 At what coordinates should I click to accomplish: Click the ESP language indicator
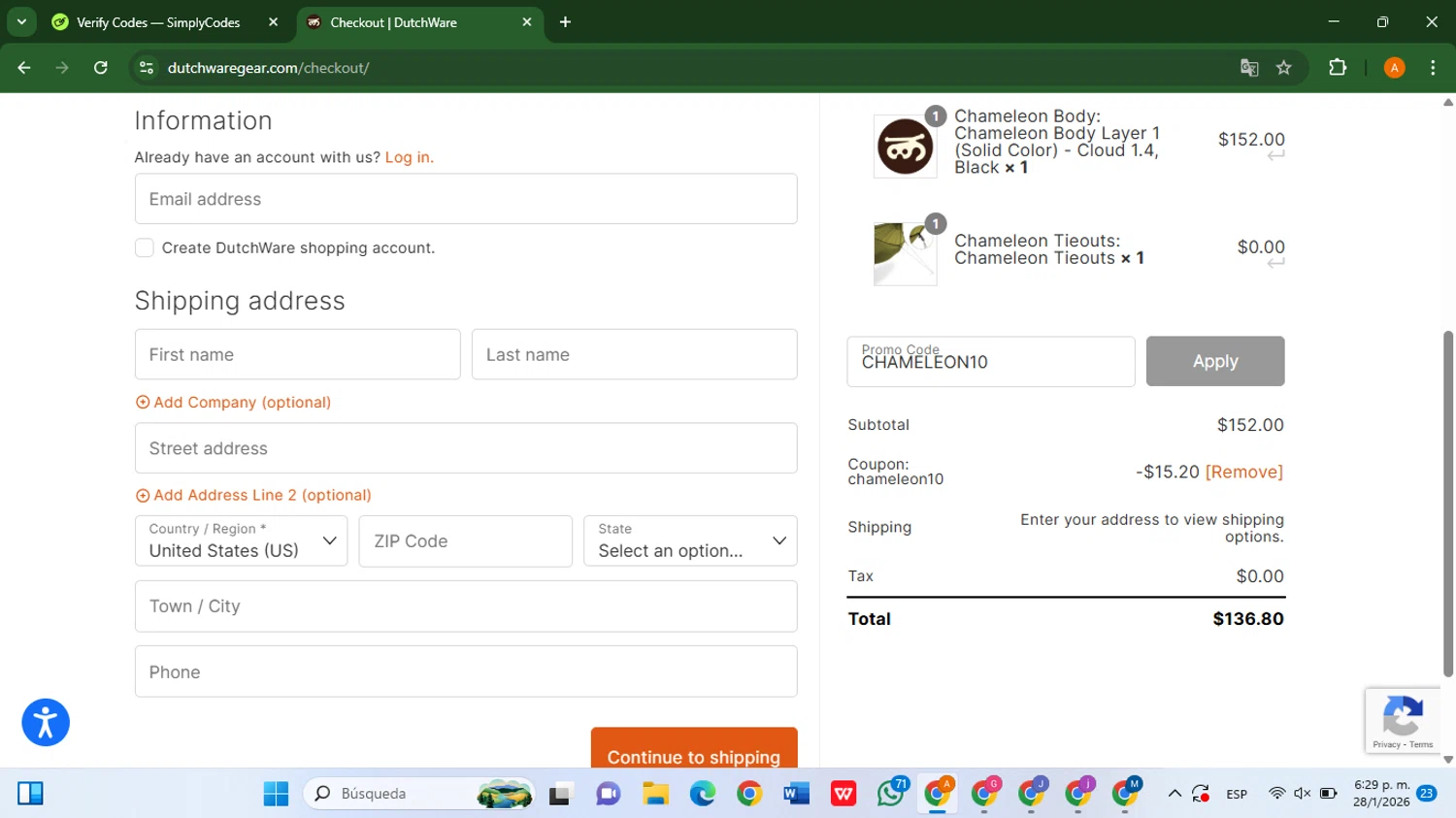pos(1237,794)
